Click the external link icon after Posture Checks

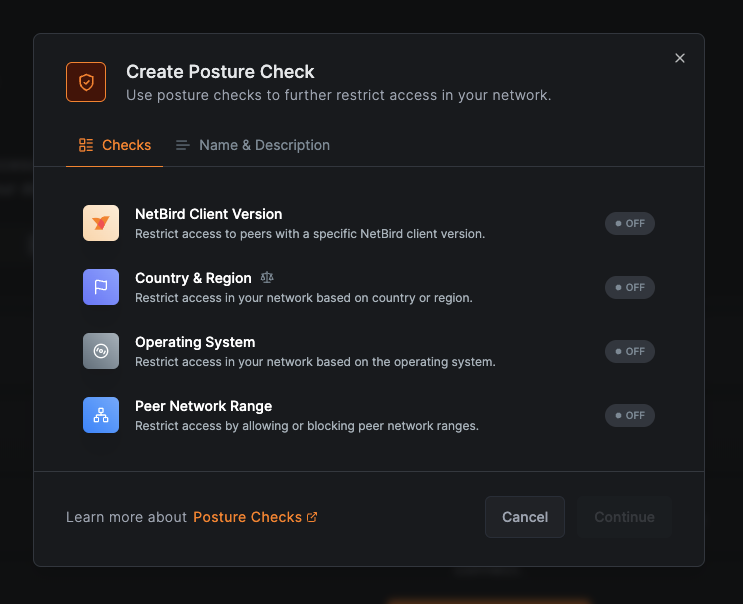pos(312,517)
